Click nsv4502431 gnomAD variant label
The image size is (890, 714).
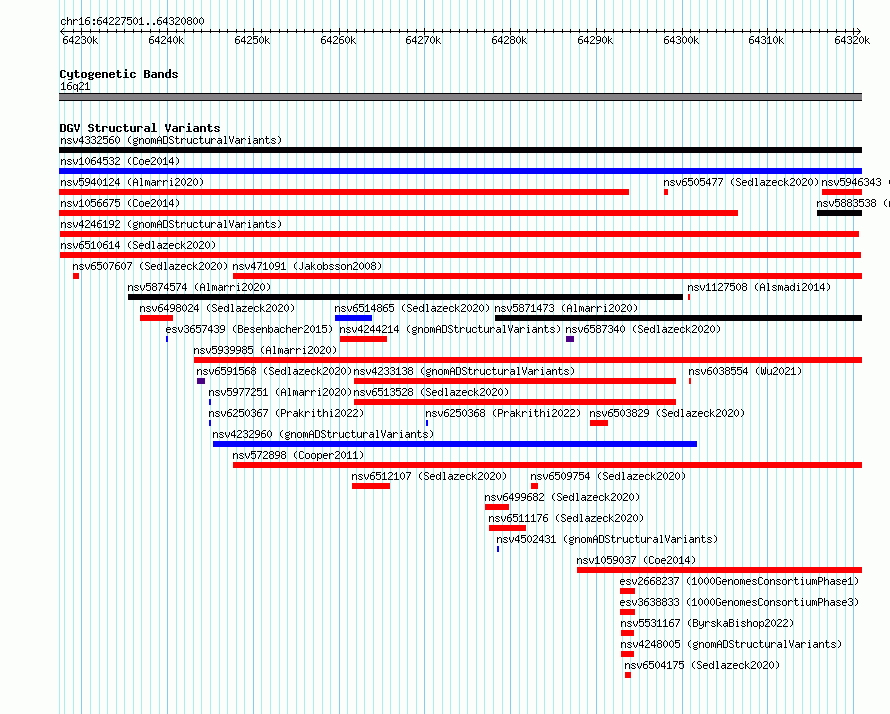[x=607, y=539]
